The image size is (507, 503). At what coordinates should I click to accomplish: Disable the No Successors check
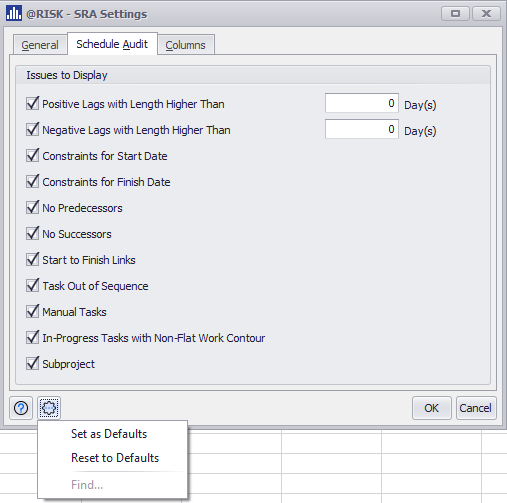click(x=33, y=234)
